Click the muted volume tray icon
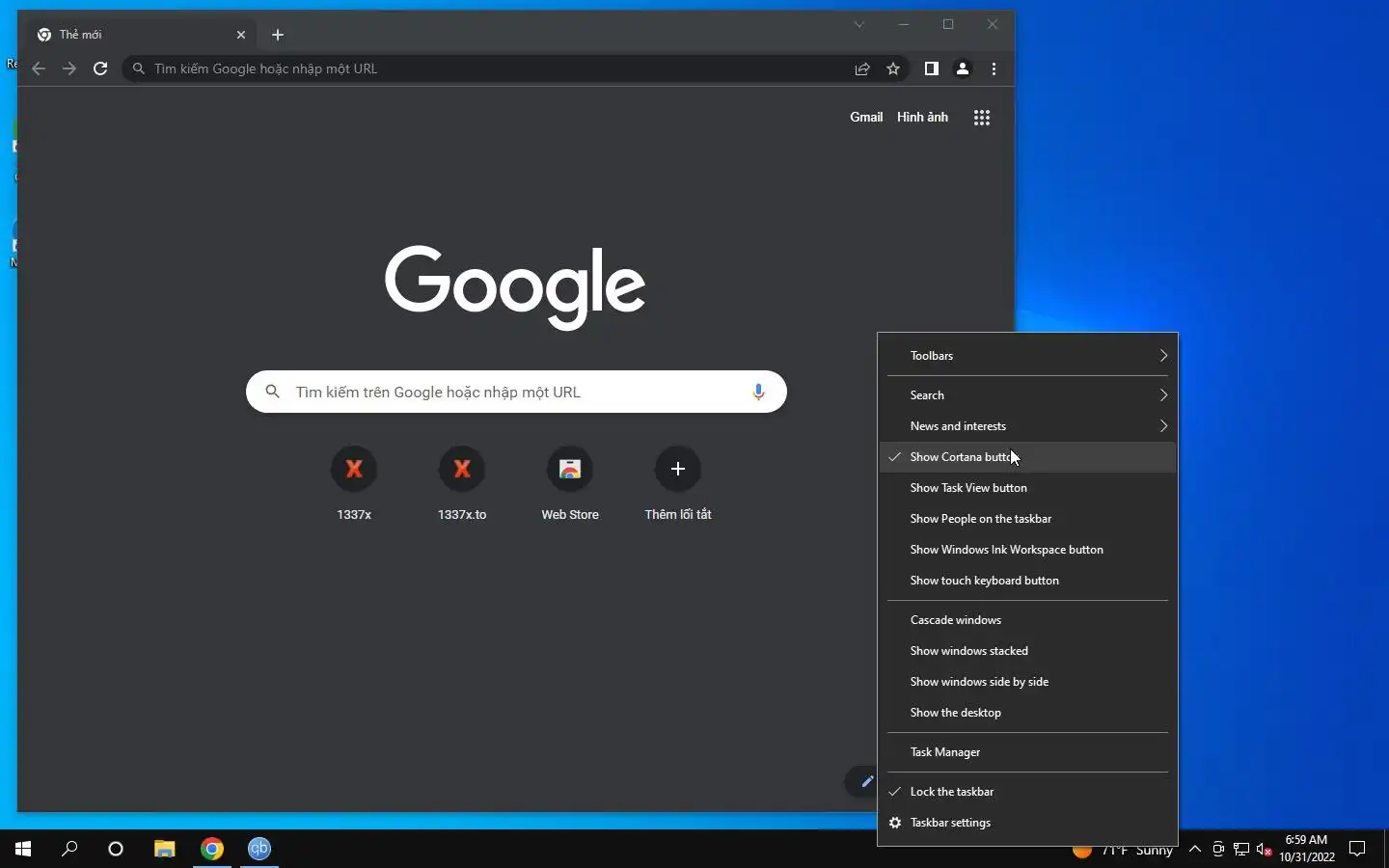Viewport: 1389px width, 868px height. point(1265,849)
